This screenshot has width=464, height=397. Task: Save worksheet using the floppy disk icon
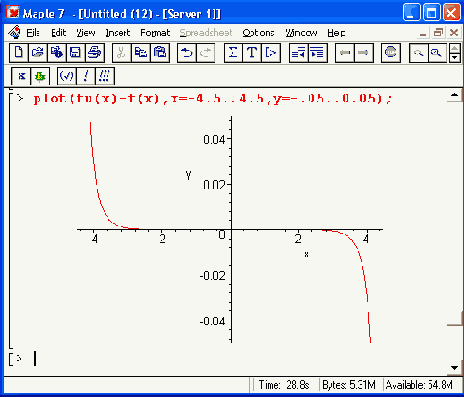[75, 53]
